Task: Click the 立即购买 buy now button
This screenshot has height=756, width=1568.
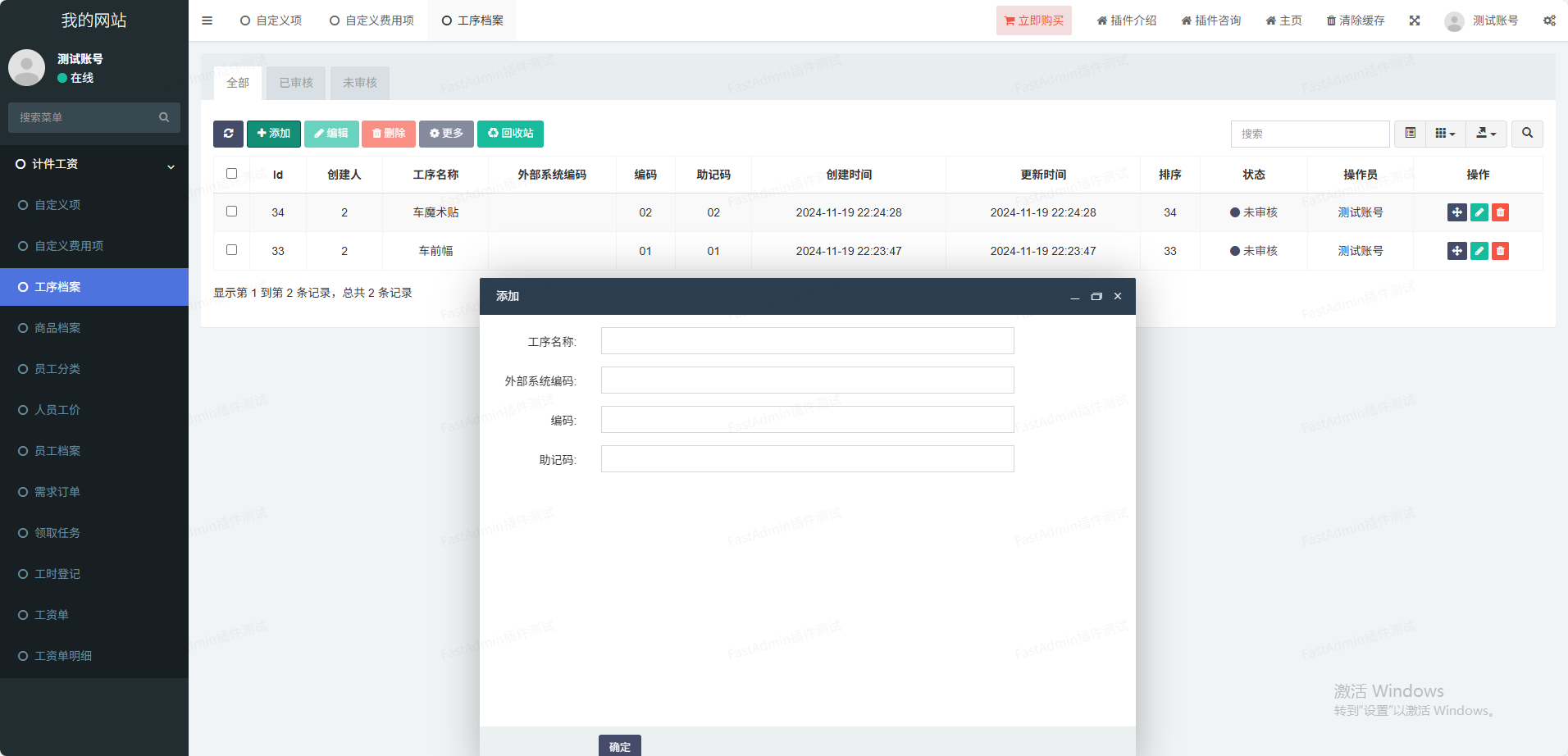Action: coord(1033,20)
